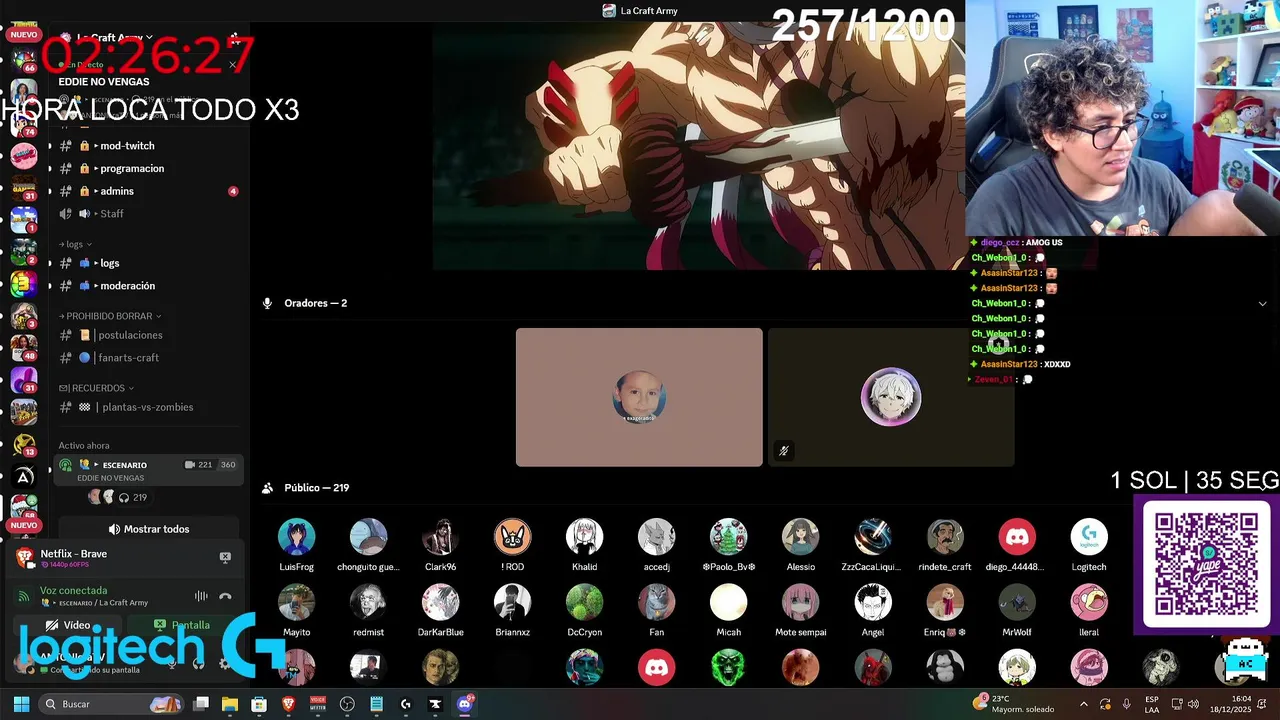Open Mayito's audience avatar
This screenshot has height=720, width=1280.
[x=296, y=603]
